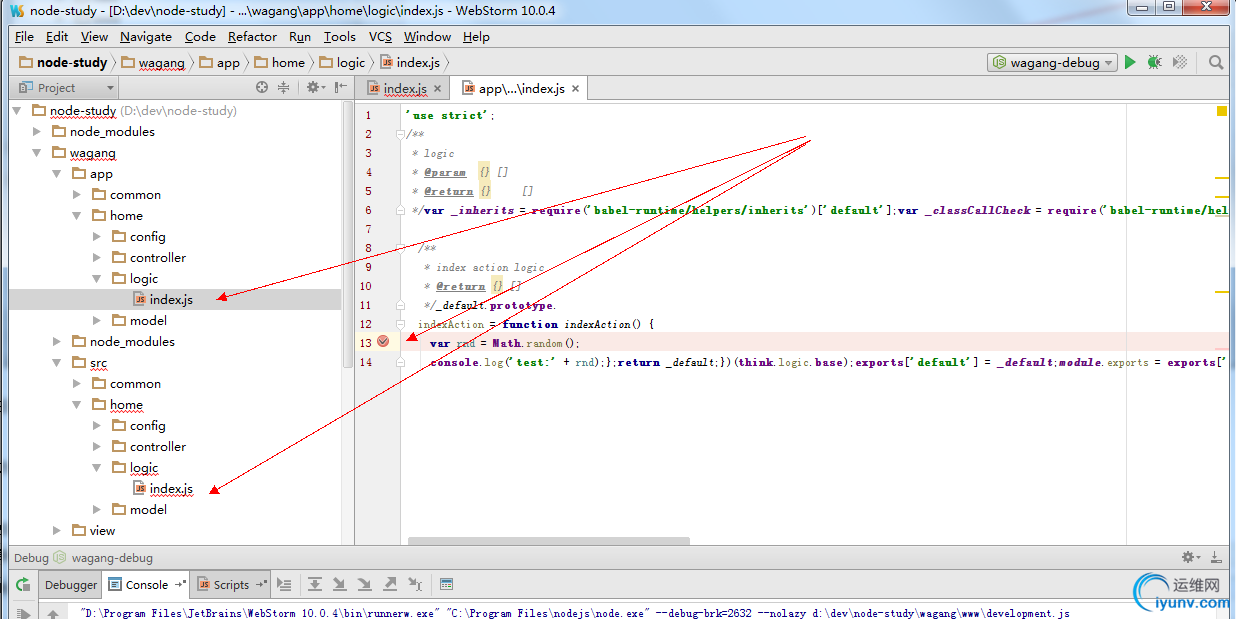Collapse the wagang folder

tap(38, 153)
